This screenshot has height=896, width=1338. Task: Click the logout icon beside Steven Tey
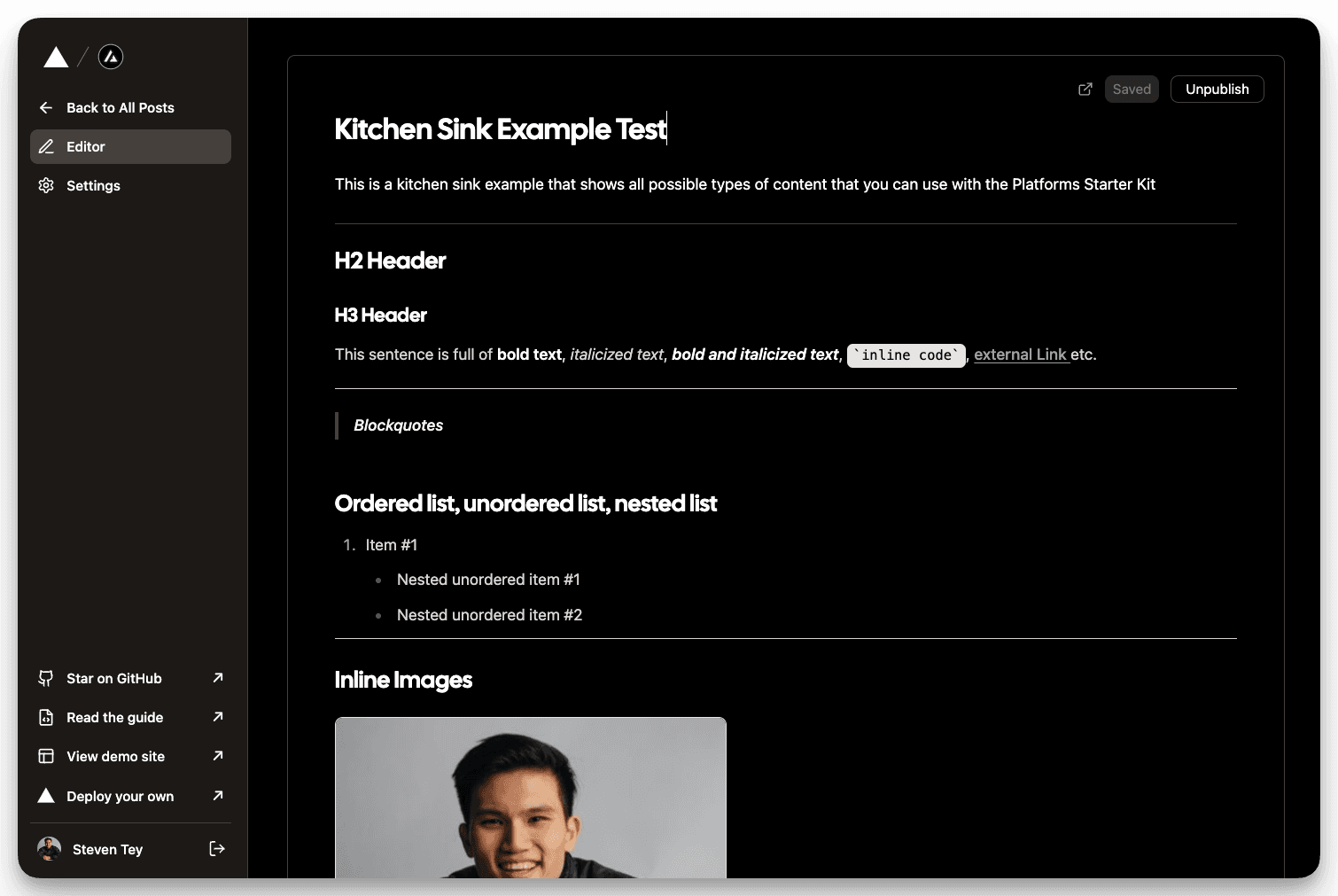(217, 849)
